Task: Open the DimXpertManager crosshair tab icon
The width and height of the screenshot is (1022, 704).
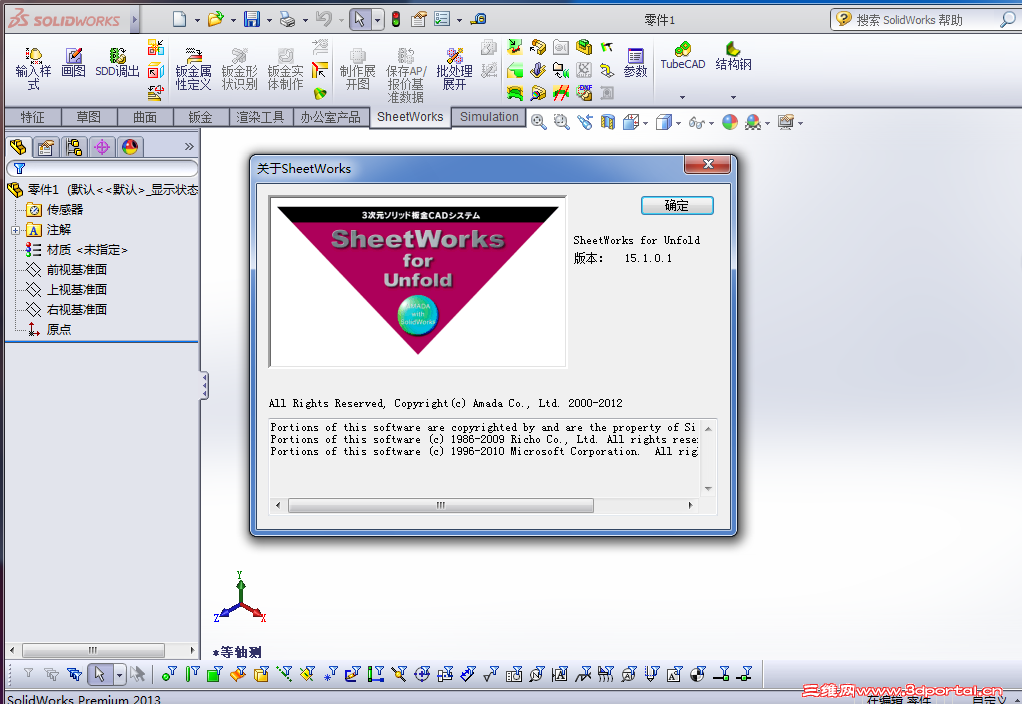Action: 102,147
